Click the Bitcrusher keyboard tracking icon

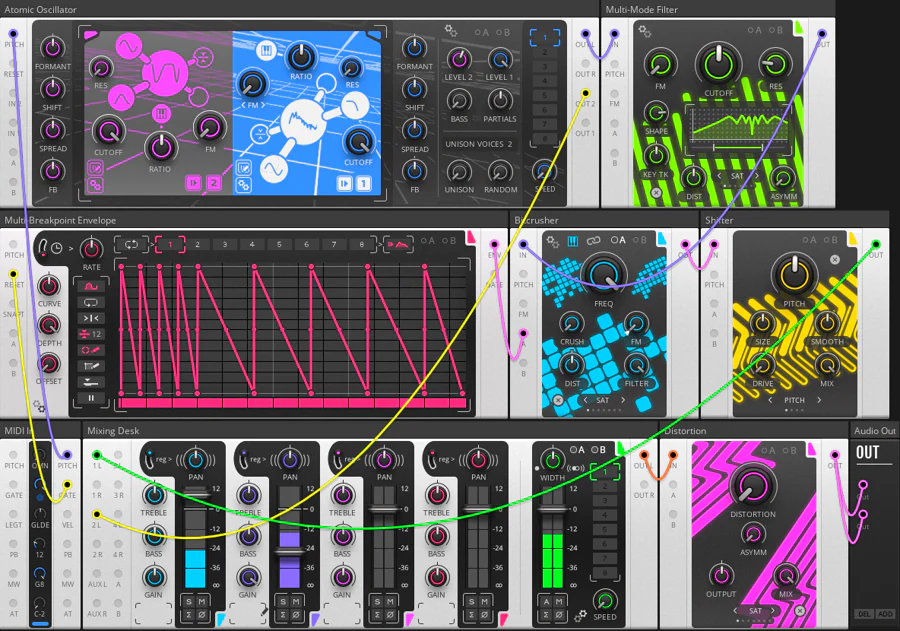click(573, 241)
